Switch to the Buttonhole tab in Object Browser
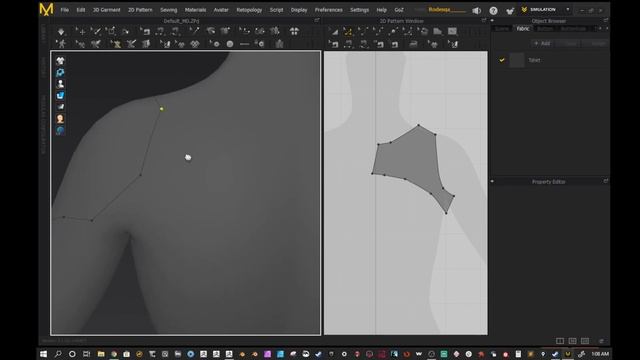Image resolution: width=640 pixels, height=360 pixels. coord(573,29)
